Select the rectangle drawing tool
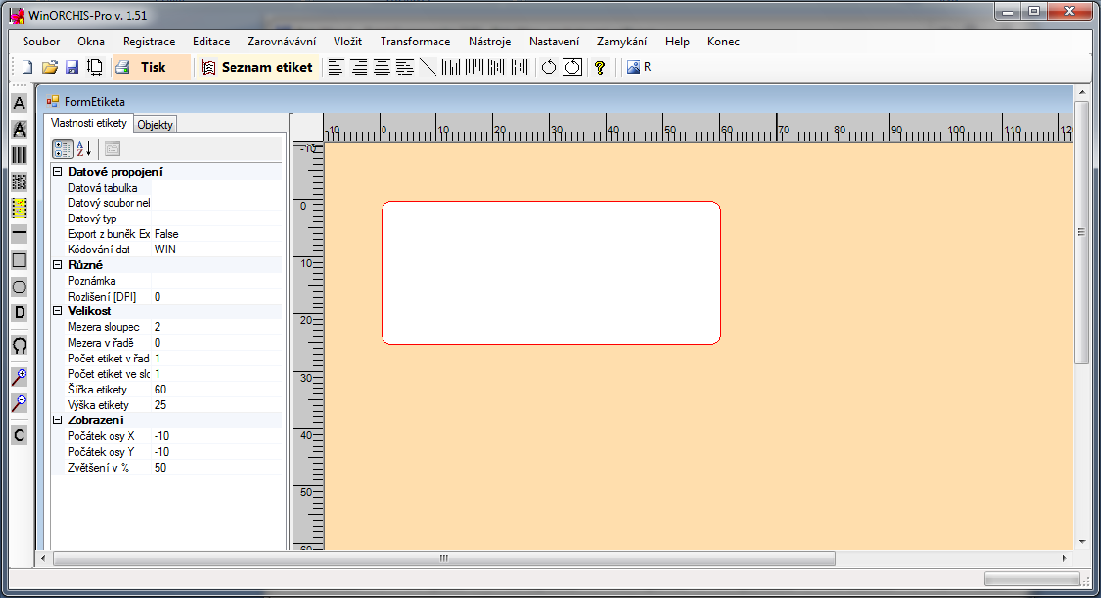Viewport: 1101px width, 598px height. tap(20, 260)
